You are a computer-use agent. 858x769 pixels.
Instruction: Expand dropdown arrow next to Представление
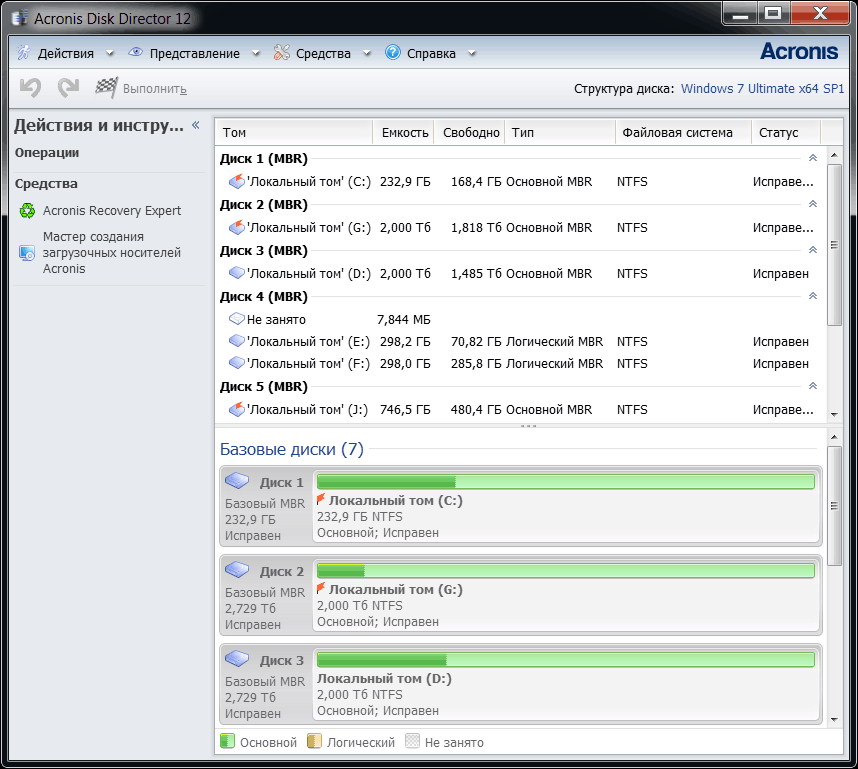[256, 53]
